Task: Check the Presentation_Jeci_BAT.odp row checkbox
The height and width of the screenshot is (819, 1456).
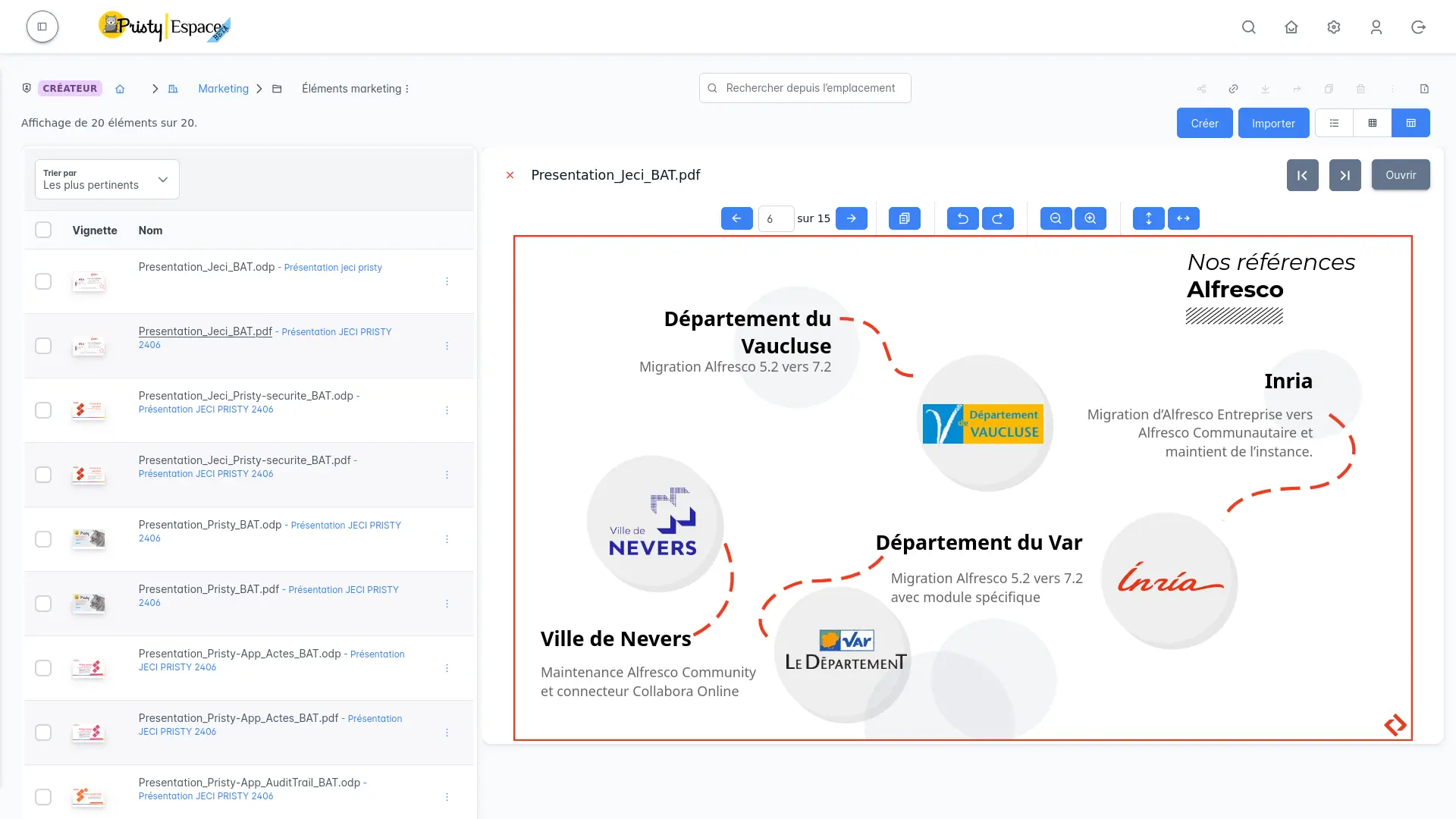Action: point(43,281)
